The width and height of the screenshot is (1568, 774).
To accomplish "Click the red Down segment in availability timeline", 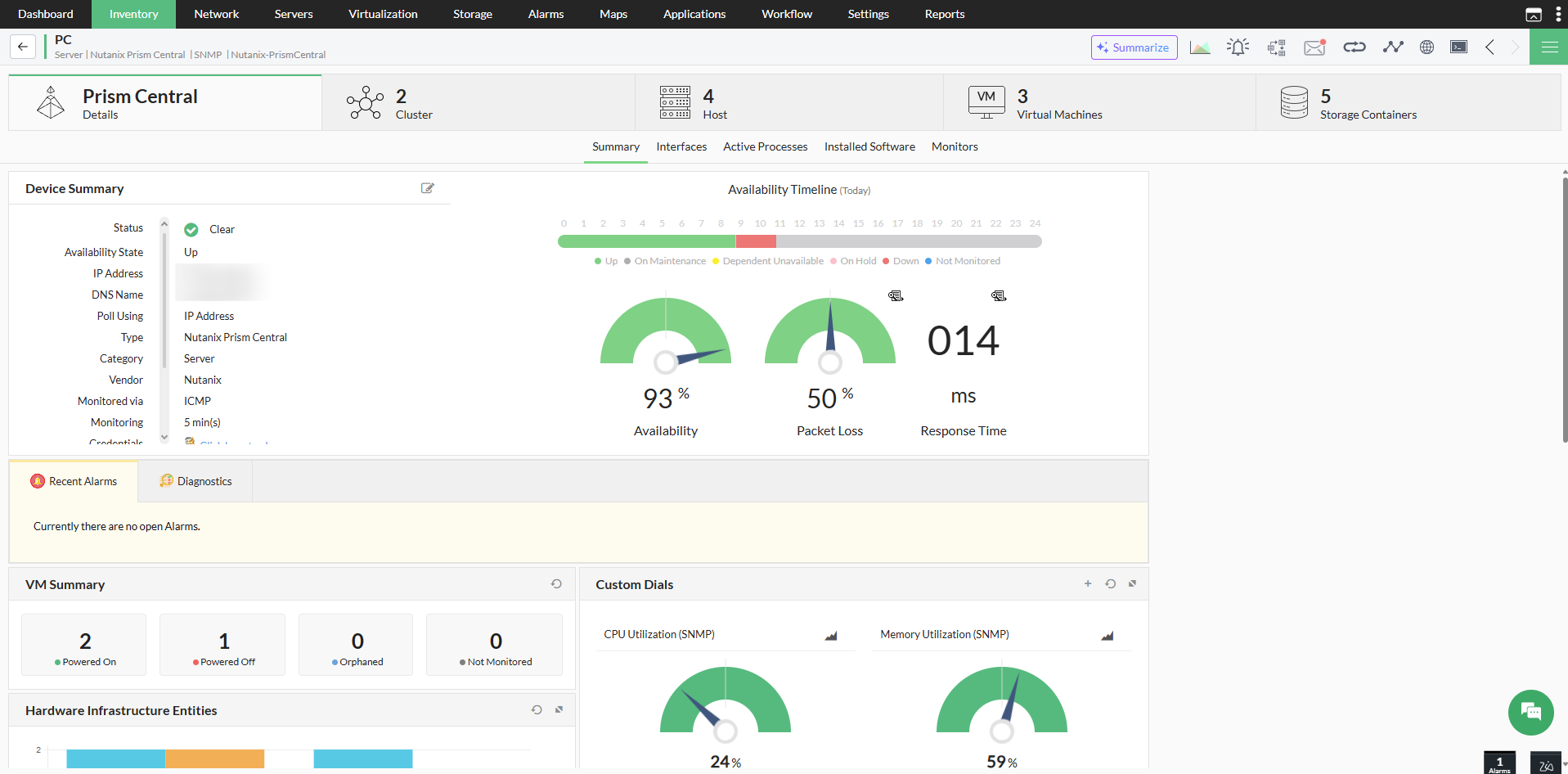I will click(756, 241).
